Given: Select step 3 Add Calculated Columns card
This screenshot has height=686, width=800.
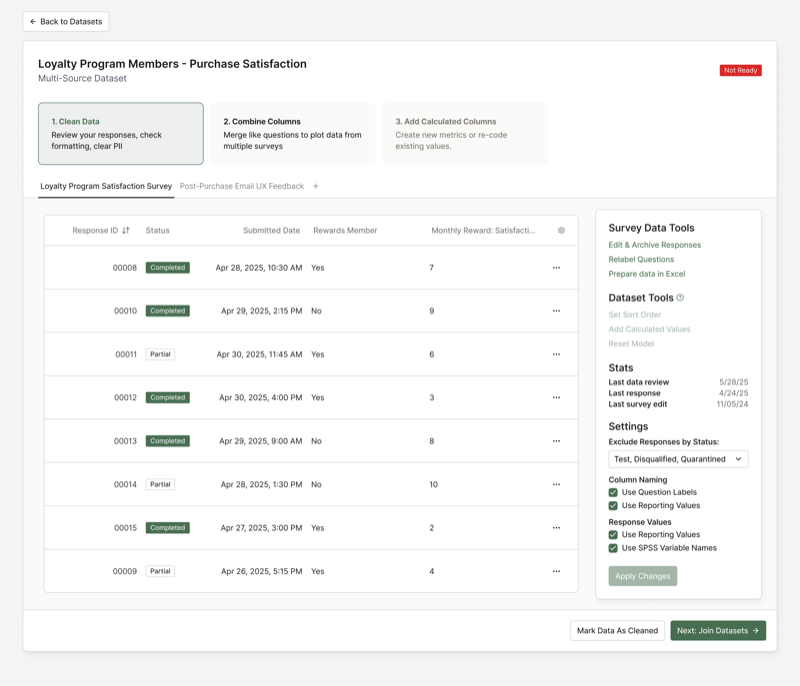Looking at the screenshot, I should (464, 134).
